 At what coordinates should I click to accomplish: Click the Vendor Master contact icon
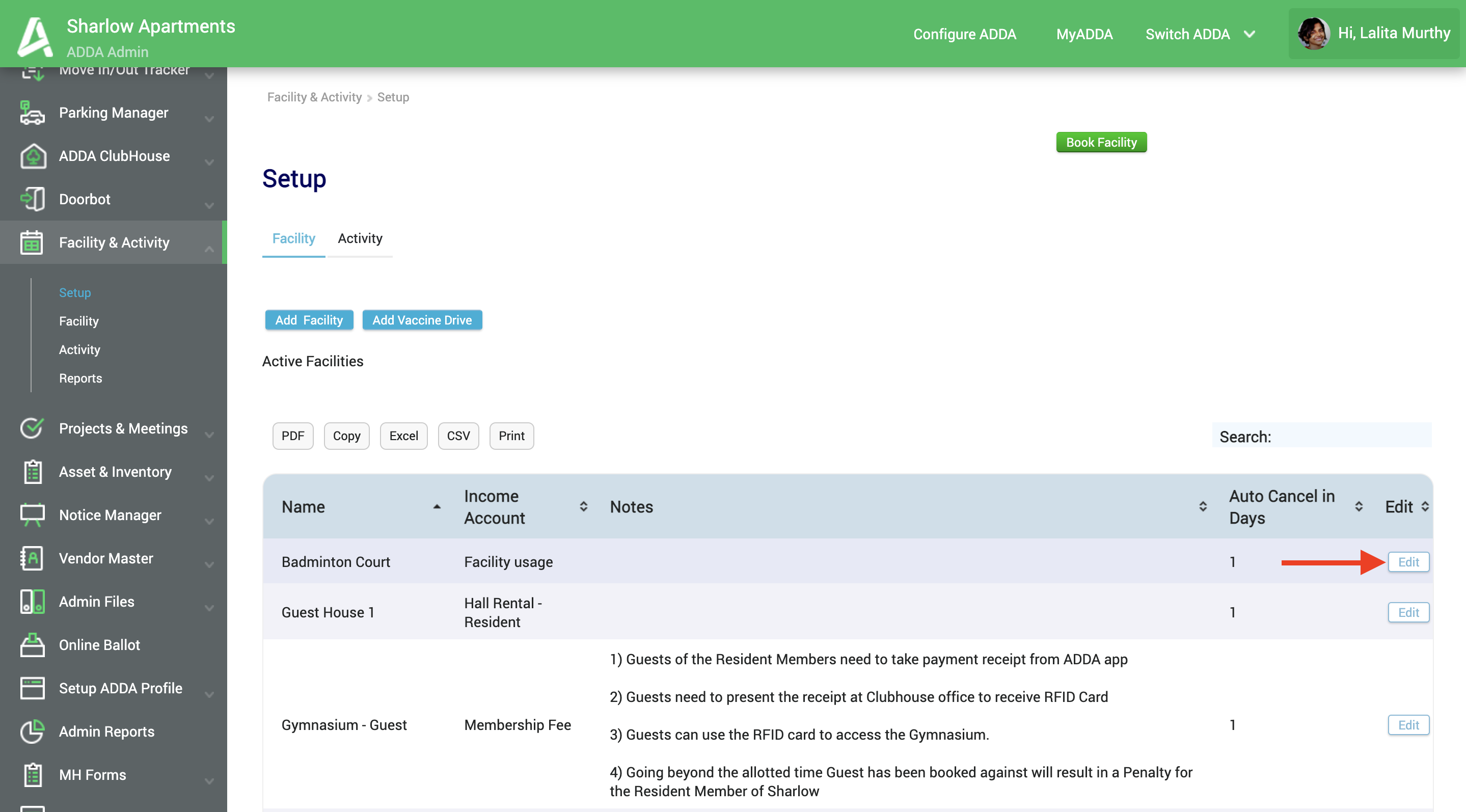click(32, 558)
